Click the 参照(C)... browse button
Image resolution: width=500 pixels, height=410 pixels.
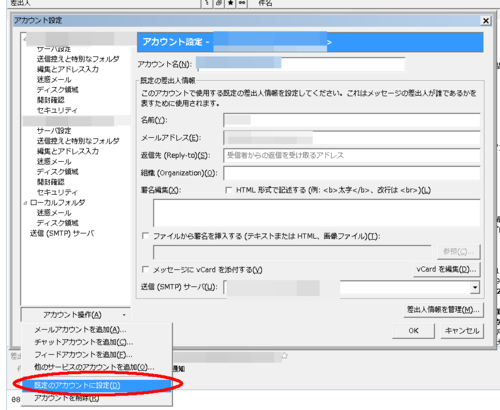(459, 252)
